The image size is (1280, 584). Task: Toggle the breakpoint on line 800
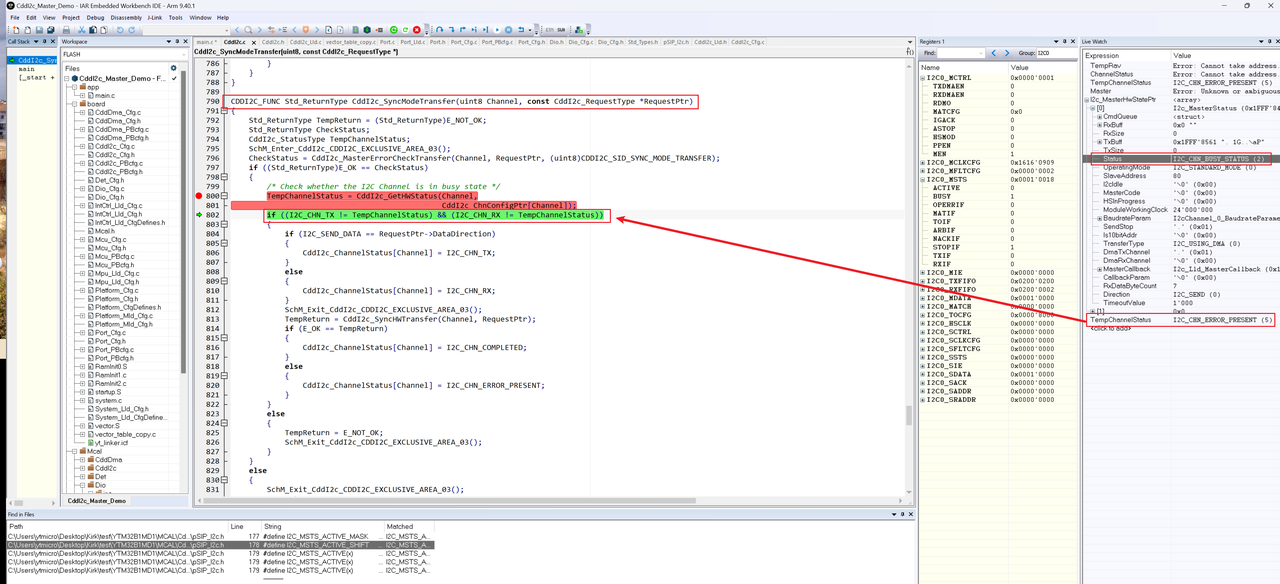(x=199, y=197)
